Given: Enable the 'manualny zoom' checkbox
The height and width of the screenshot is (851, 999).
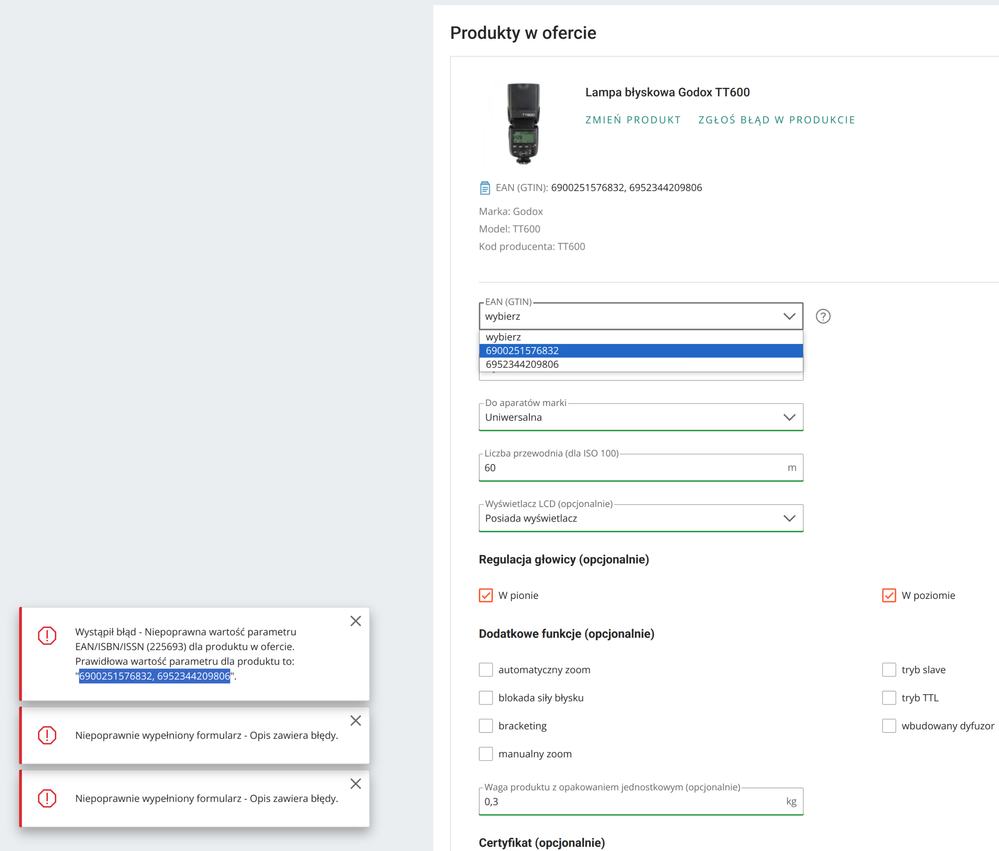Looking at the screenshot, I should click(485, 754).
